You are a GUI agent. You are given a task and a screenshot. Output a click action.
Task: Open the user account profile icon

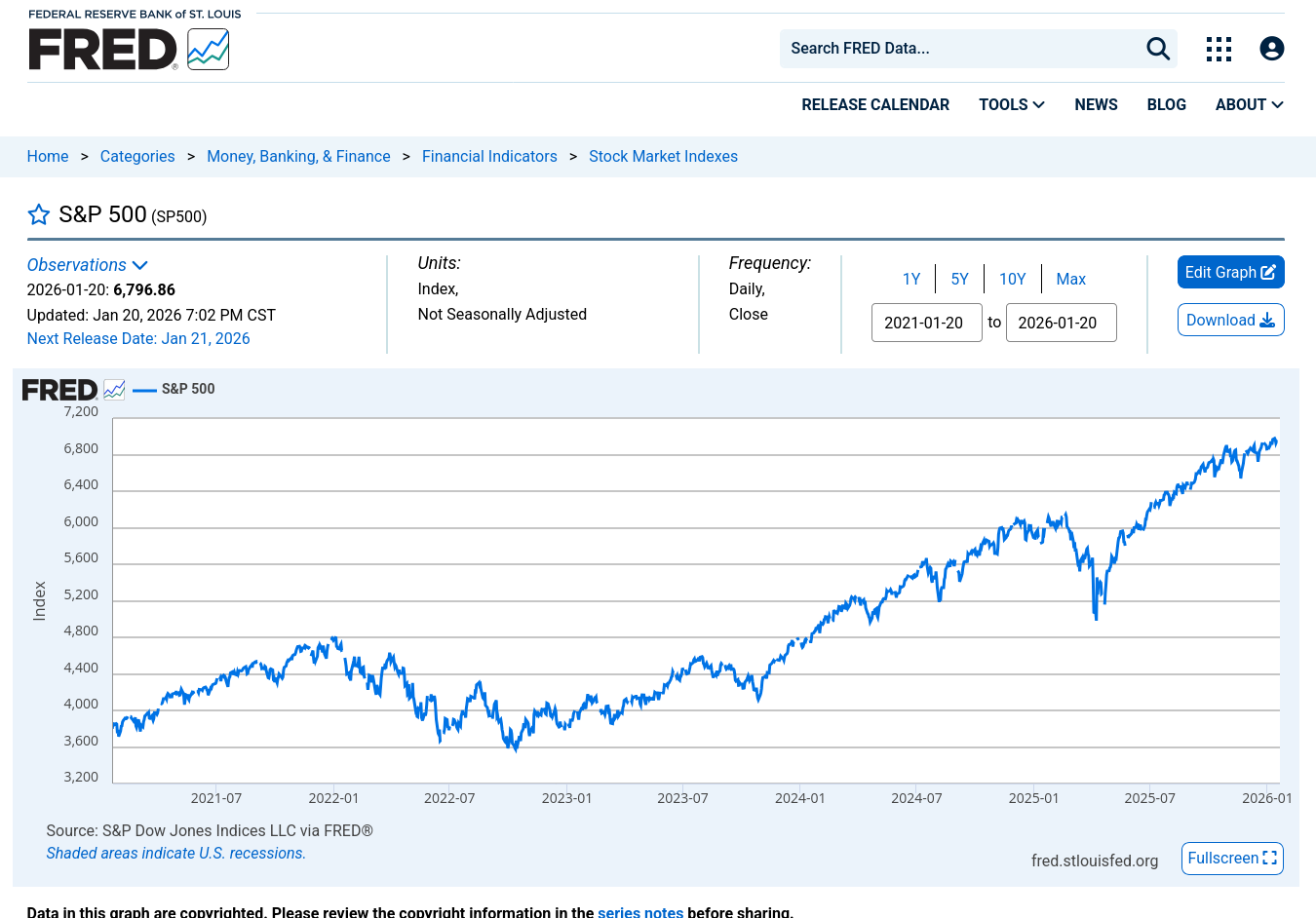pos(1271,49)
